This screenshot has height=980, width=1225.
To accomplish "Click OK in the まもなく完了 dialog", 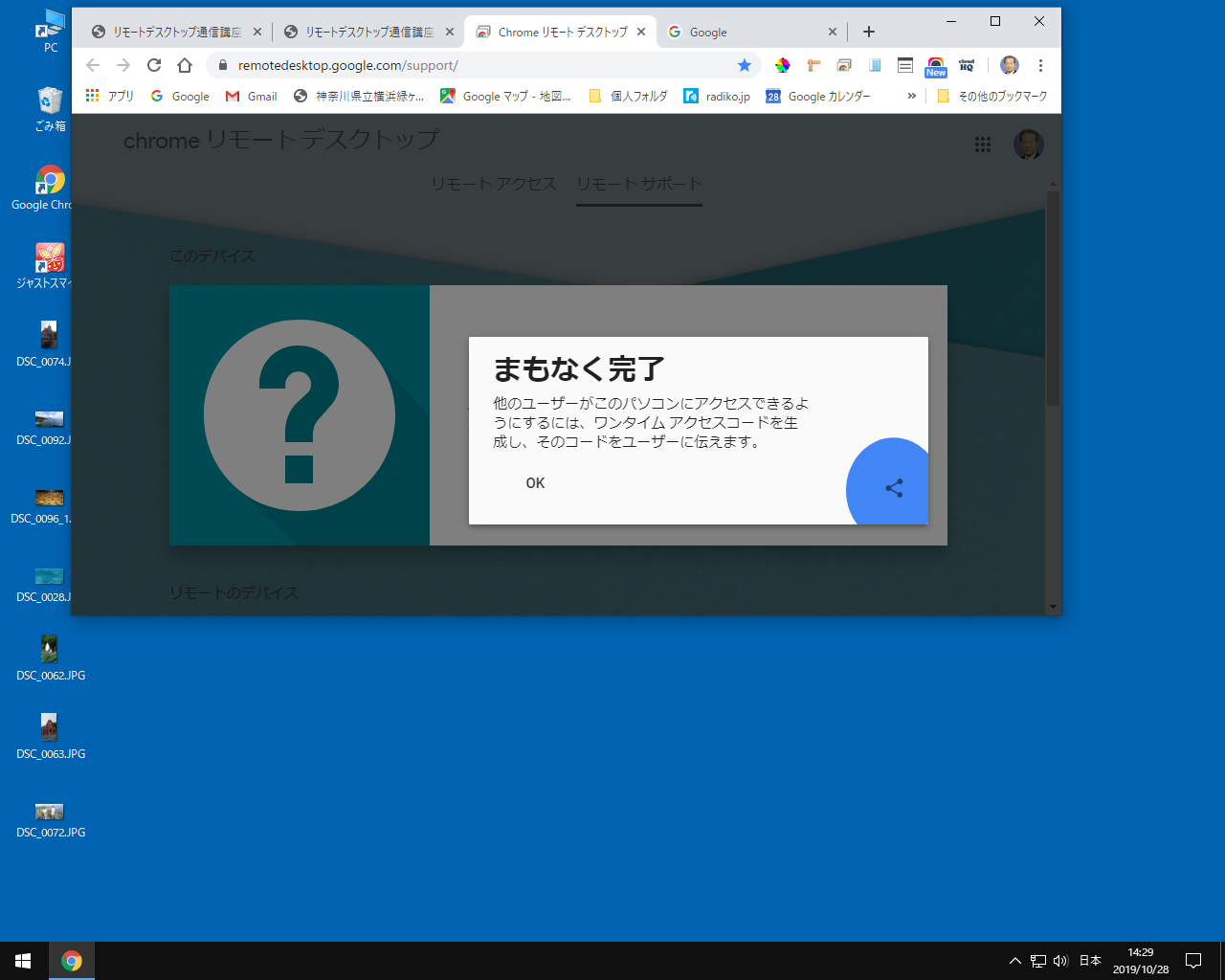I will pyautogui.click(x=535, y=483).
